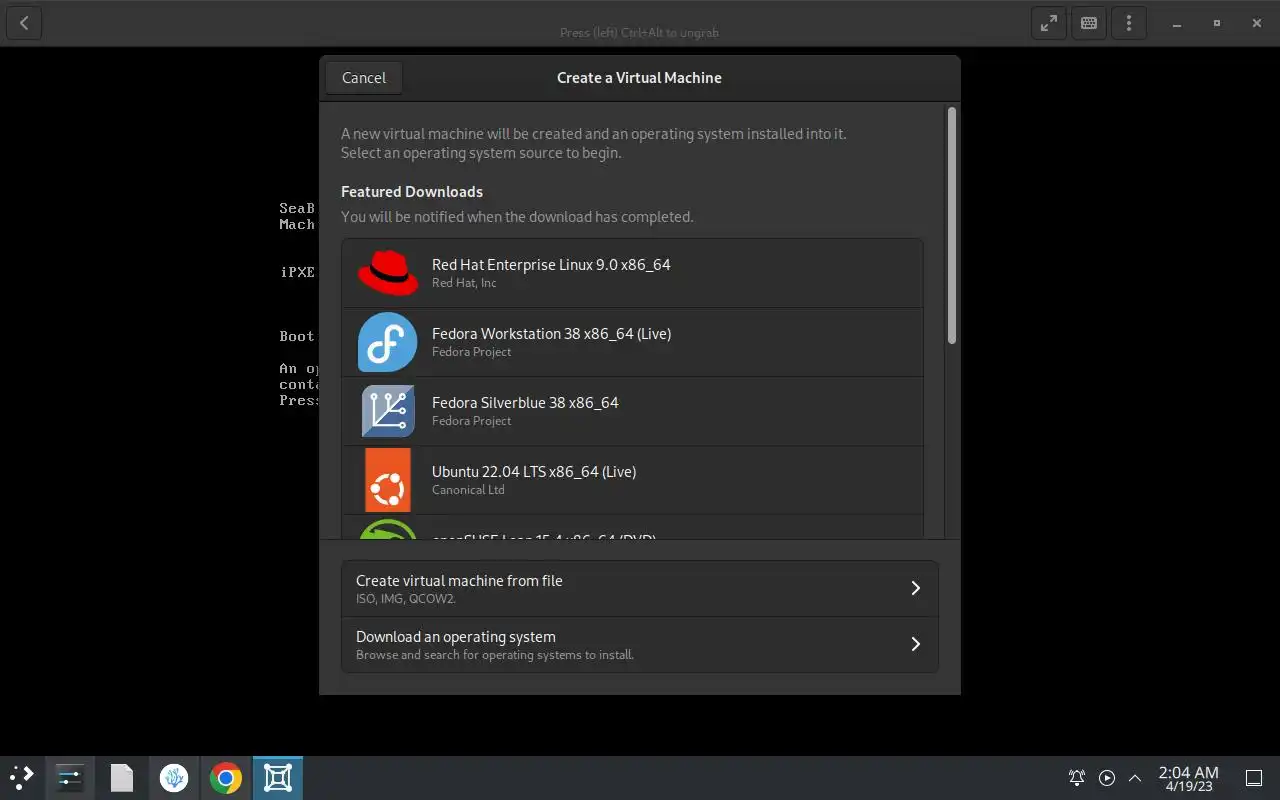Image resolution: width=1280 pixels, height=800 pixels.
Task: Pick Fedora Silverblue 38 x86_64 entry
Action: pyautogui.click(x=632, y=411)
